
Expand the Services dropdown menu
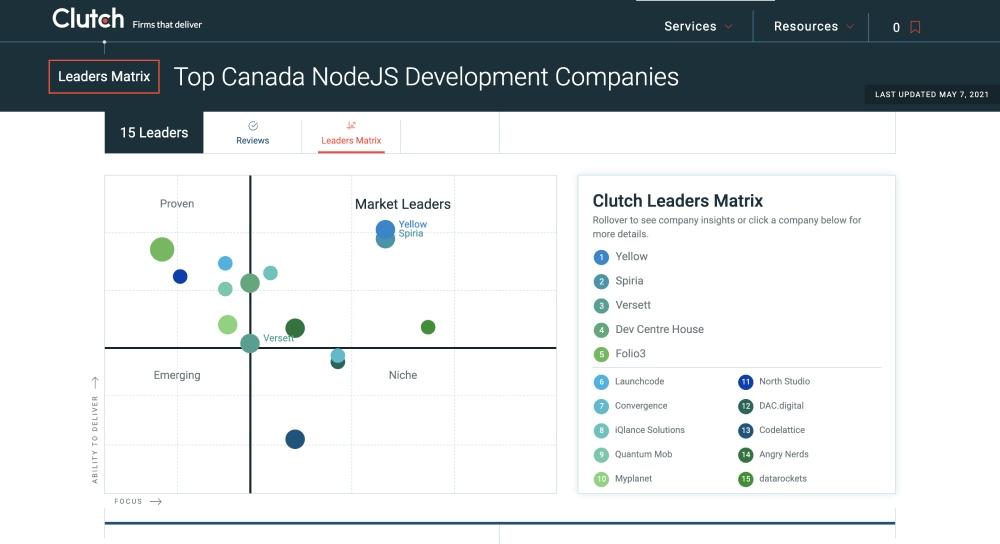[x=698, y=26]
